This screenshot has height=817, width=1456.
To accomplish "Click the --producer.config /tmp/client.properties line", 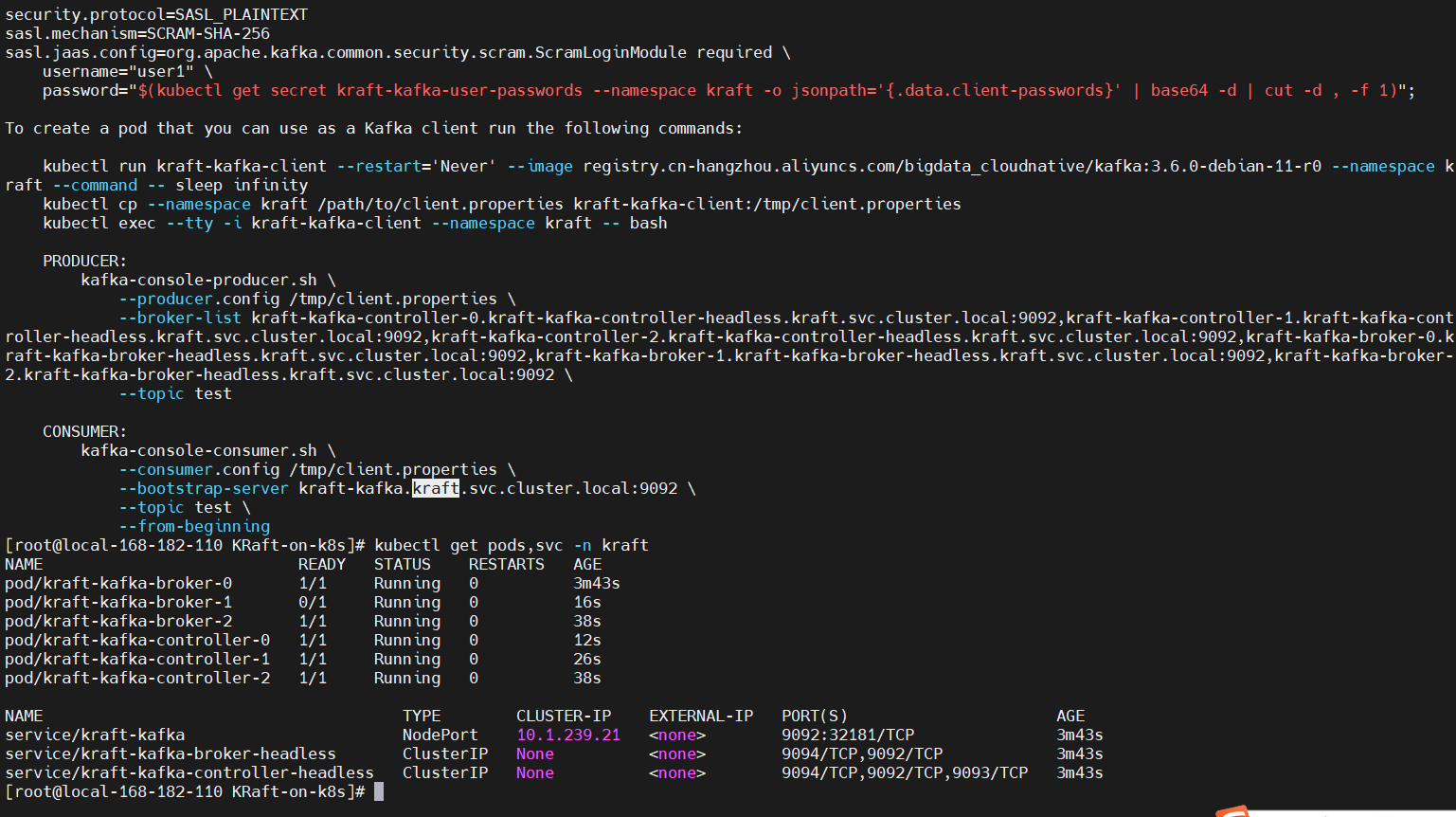I will (317, 300).
